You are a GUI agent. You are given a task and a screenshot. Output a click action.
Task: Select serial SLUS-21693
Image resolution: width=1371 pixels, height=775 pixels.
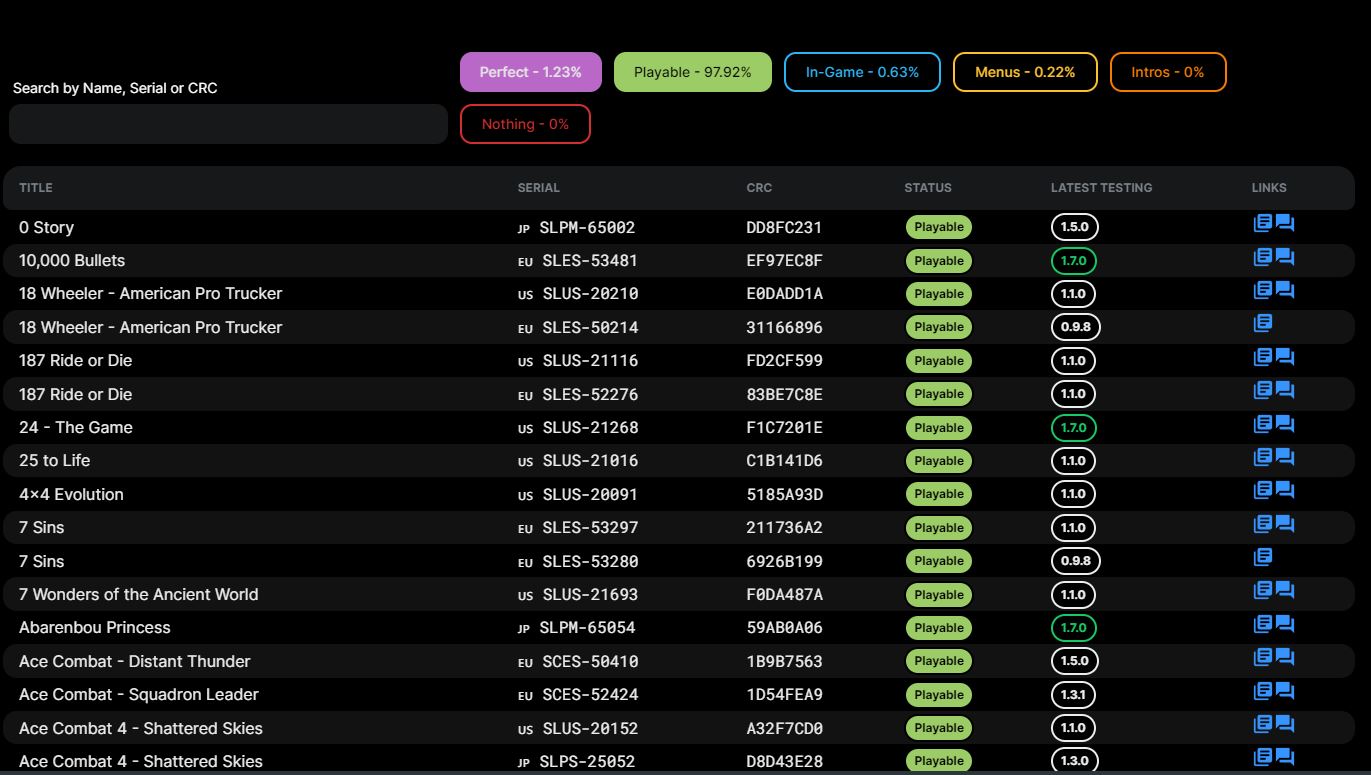tap(590, 594)
